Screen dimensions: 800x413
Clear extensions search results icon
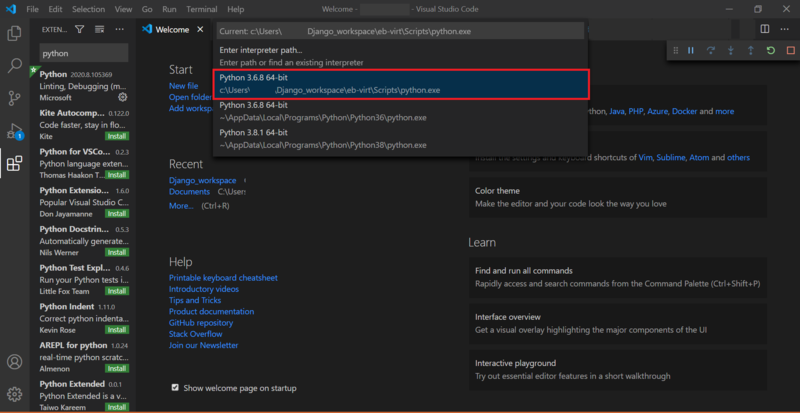click(99, 30)
